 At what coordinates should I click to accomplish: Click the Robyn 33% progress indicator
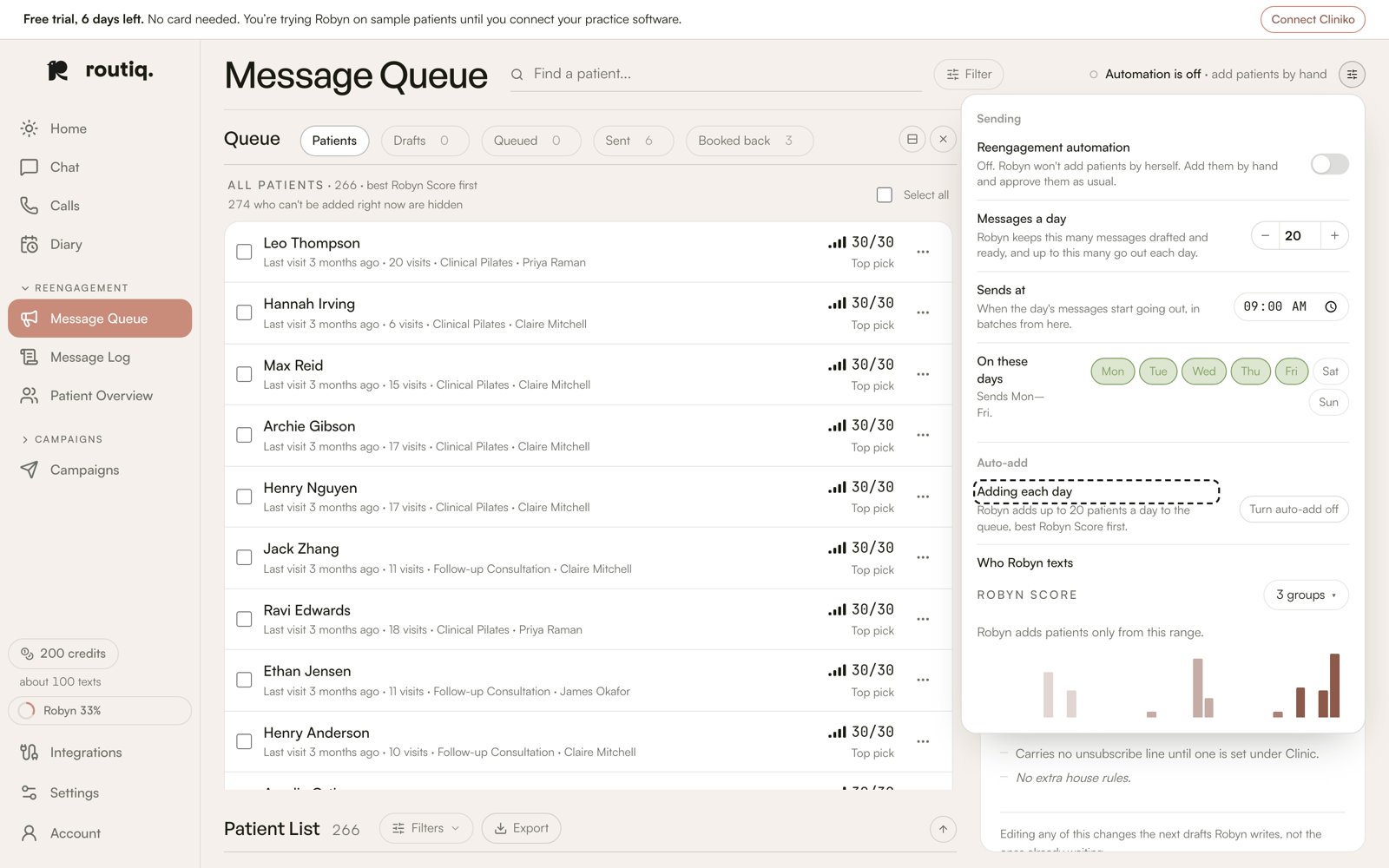100,710
